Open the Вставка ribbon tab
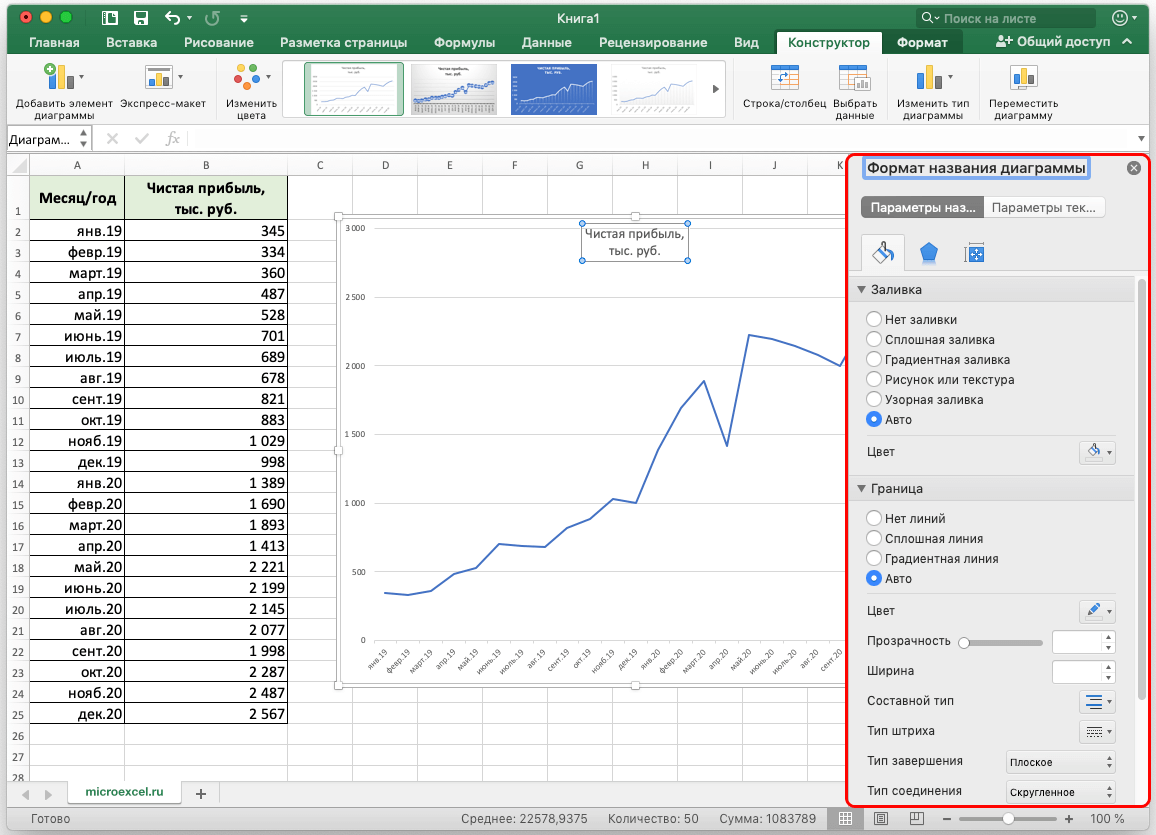 (131, 43)
